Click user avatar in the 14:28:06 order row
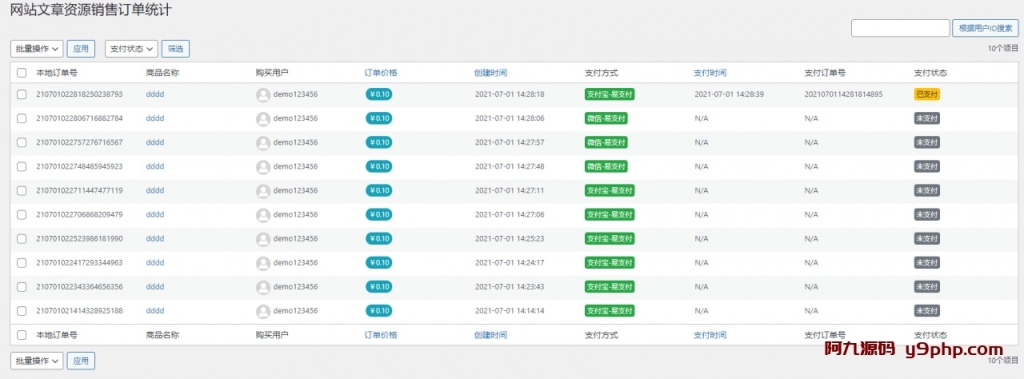This screenshot has height=379, width=1024. tap(263, 119)
